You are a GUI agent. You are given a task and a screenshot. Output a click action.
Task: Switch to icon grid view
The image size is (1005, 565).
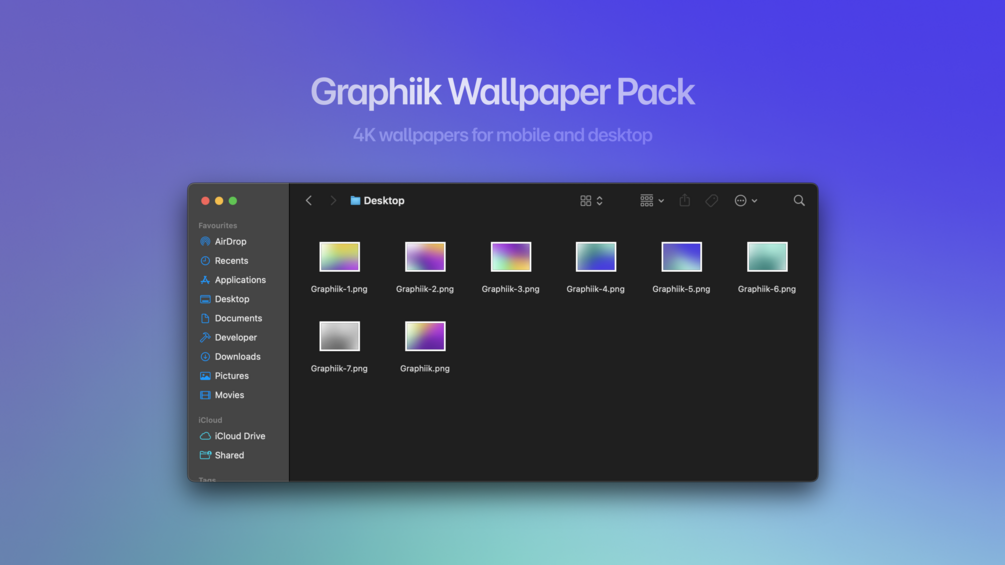pos(585,201)
